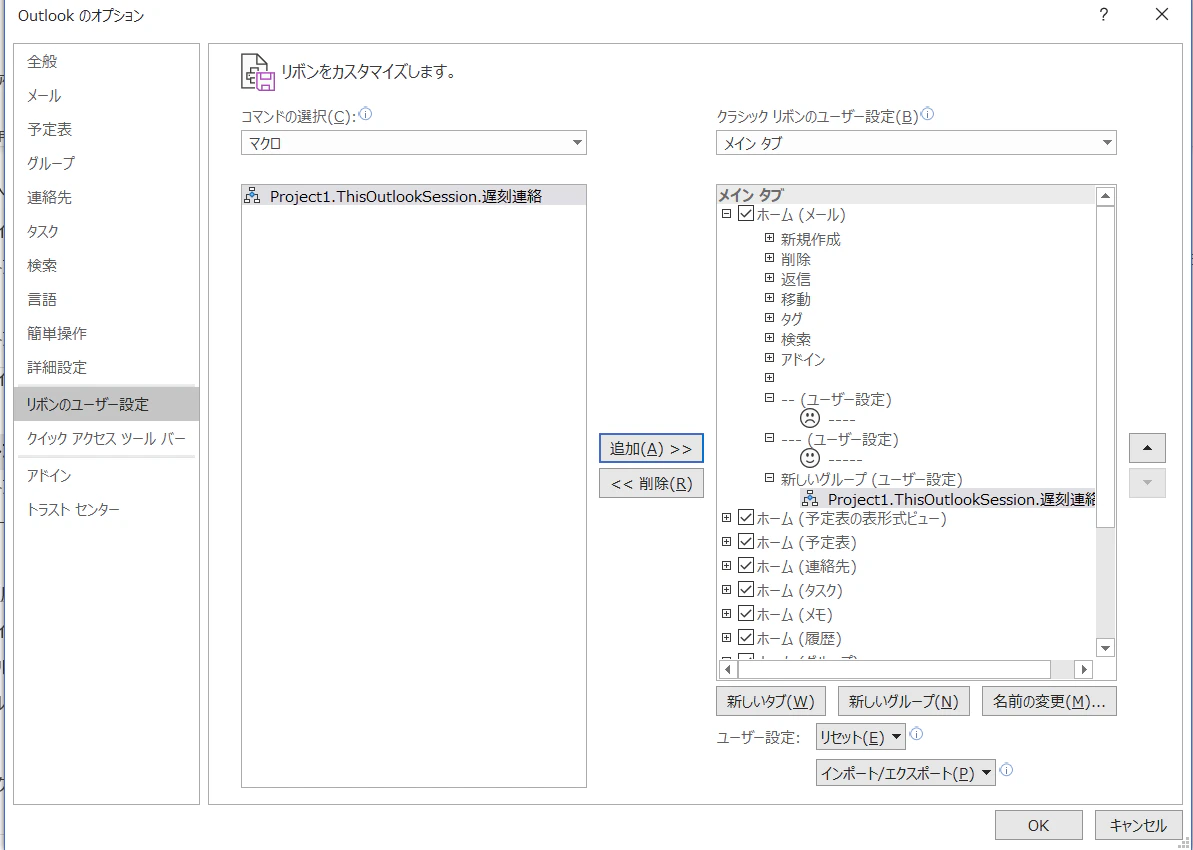Click the info icon beside コマンドの選択
This screenshot has width=1193, height=850.
coord(366,115)
